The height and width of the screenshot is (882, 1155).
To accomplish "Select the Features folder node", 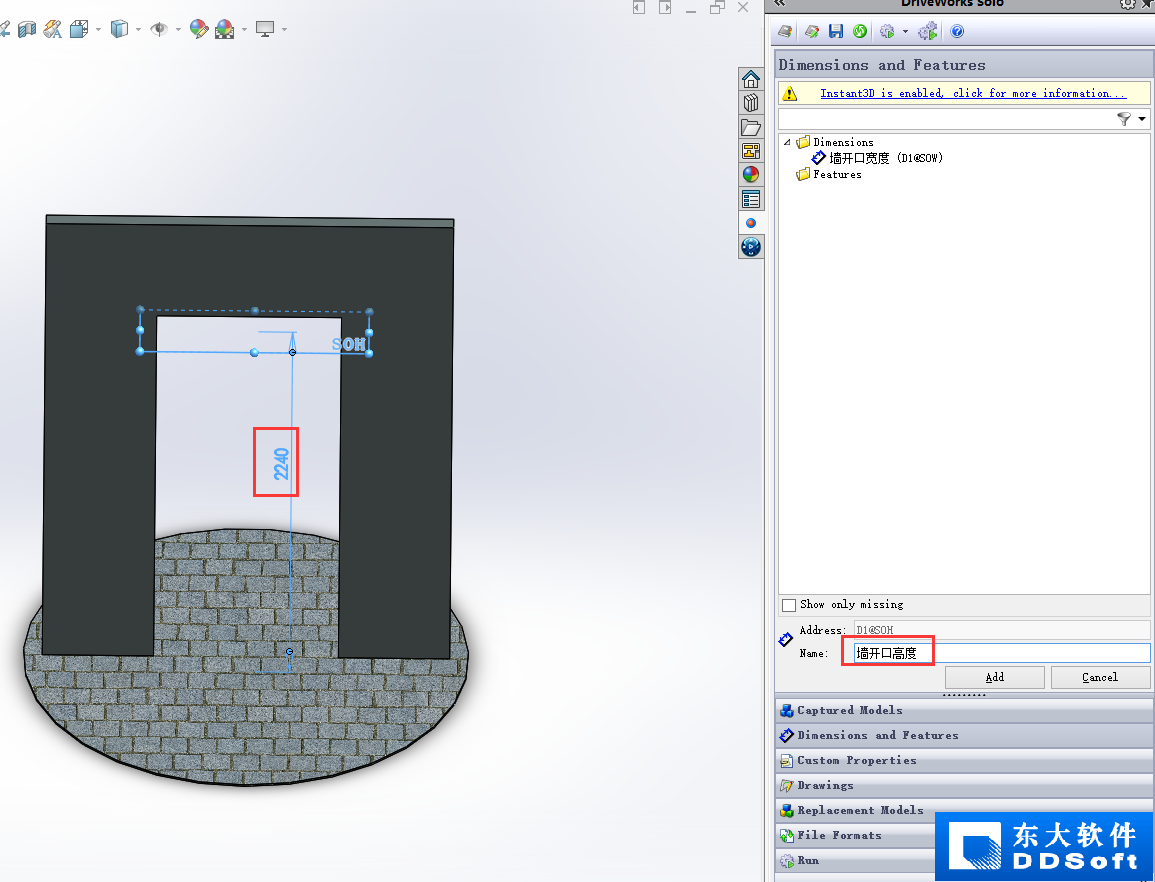I will click(837, 175).
